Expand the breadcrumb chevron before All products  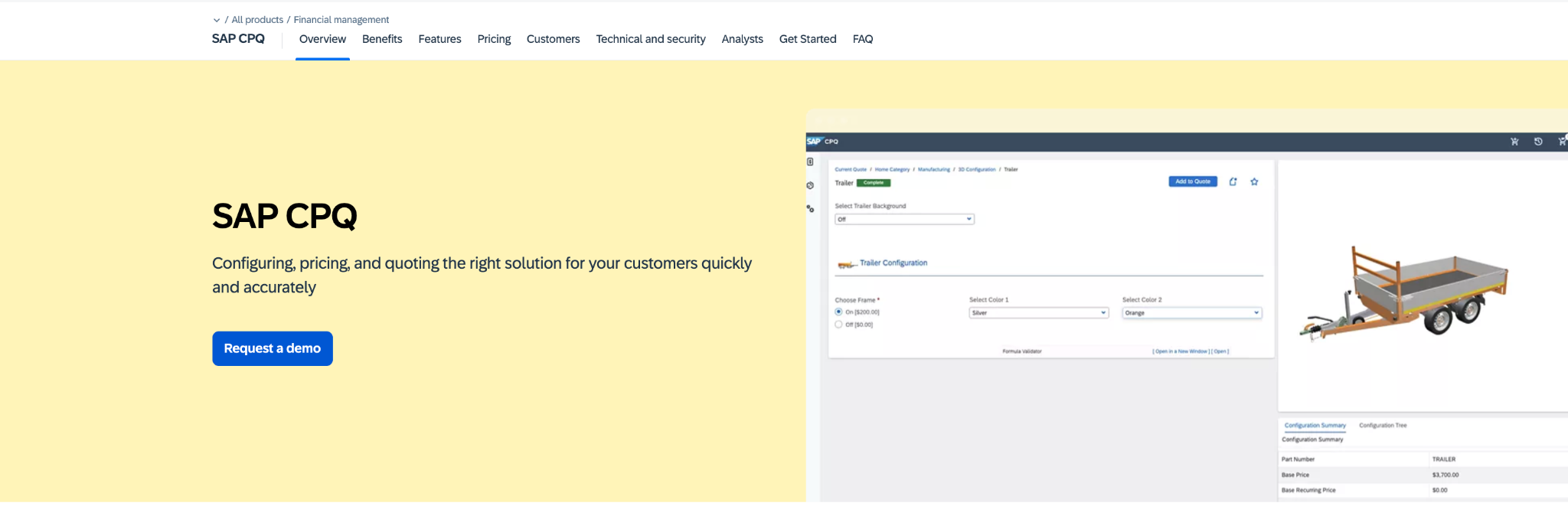[x=217, y=20]
